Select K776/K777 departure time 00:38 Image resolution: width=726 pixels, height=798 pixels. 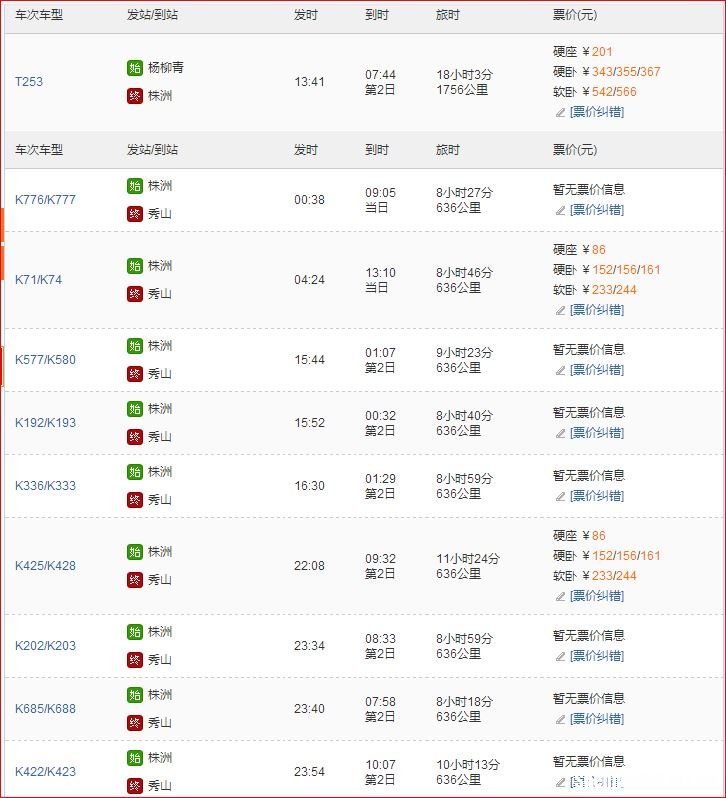click(309, 200)
